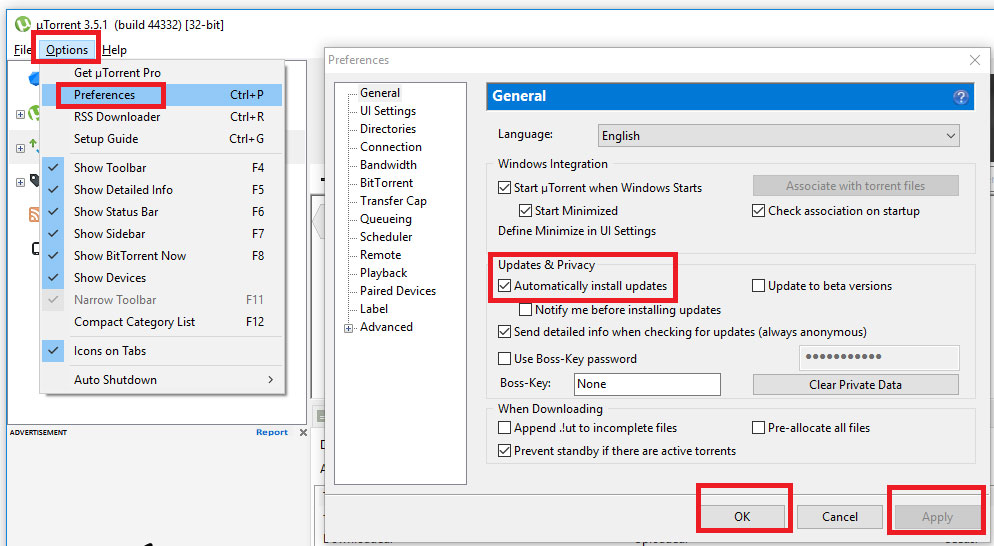Launch Setup Guide from menu

click(162, 139)
